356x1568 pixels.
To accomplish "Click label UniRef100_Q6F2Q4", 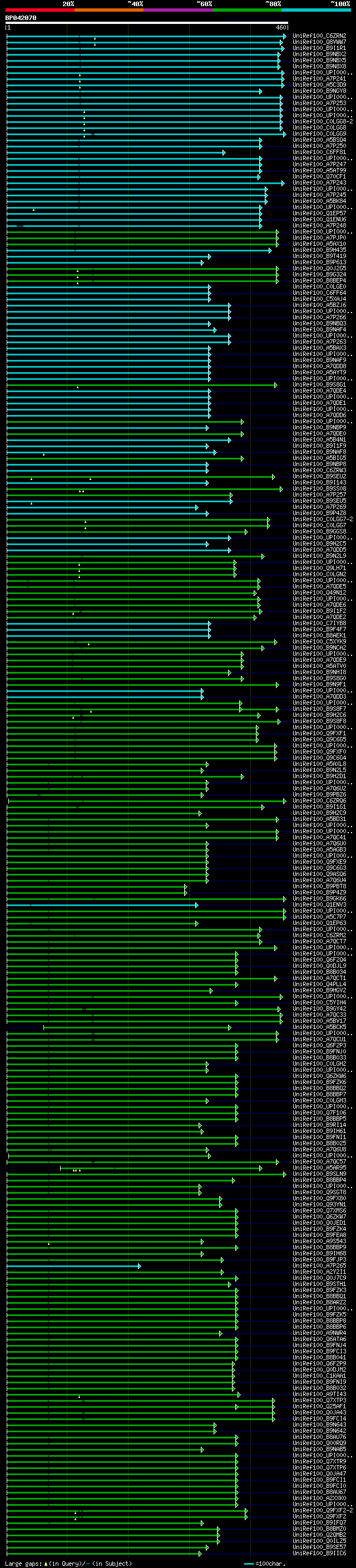I will click(x=319, y=960).
